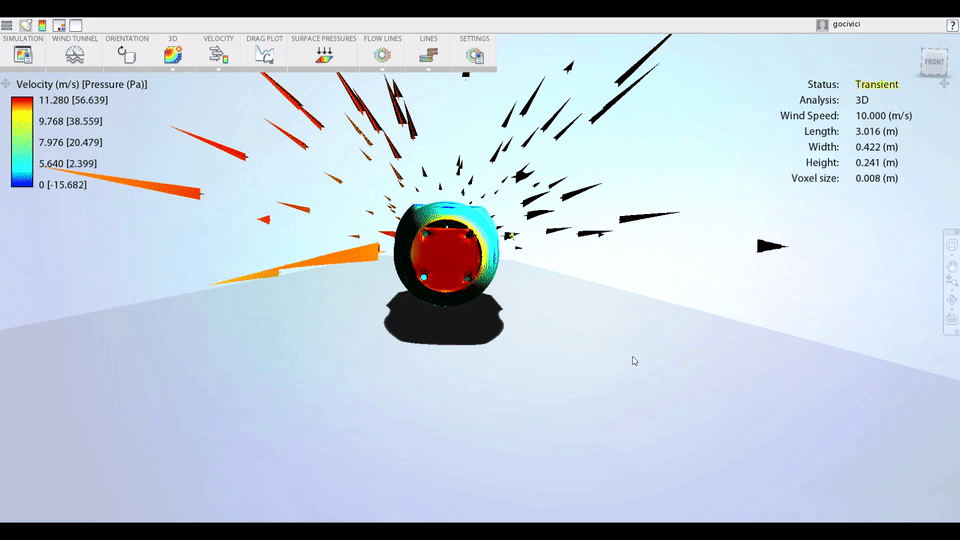Image resolution: width=960 pixels, height=540 pixels.
Task: Expand the Flow Lines panel dropdown arrow
Action: tap(383, 69)
